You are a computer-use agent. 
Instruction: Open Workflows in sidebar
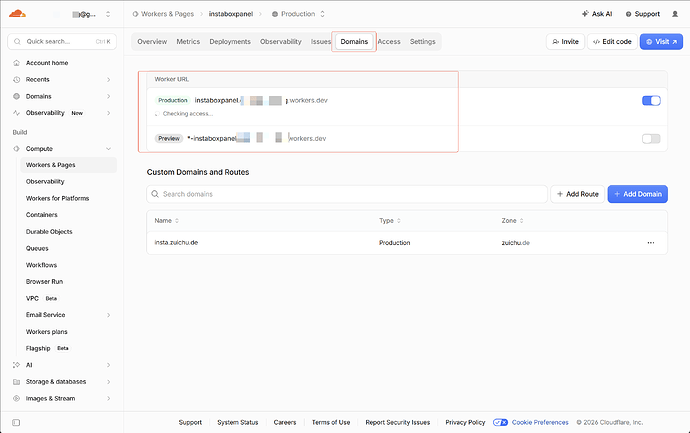41,265
